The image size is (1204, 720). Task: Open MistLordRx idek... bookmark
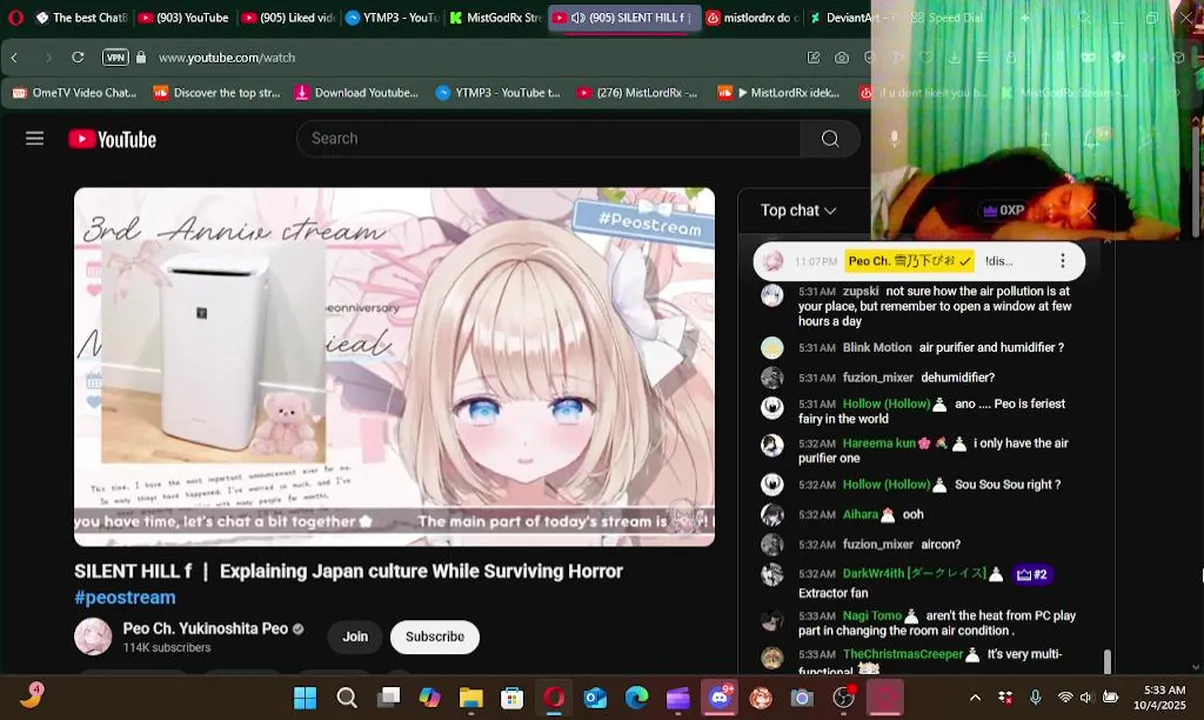click(x=779, y=93)
